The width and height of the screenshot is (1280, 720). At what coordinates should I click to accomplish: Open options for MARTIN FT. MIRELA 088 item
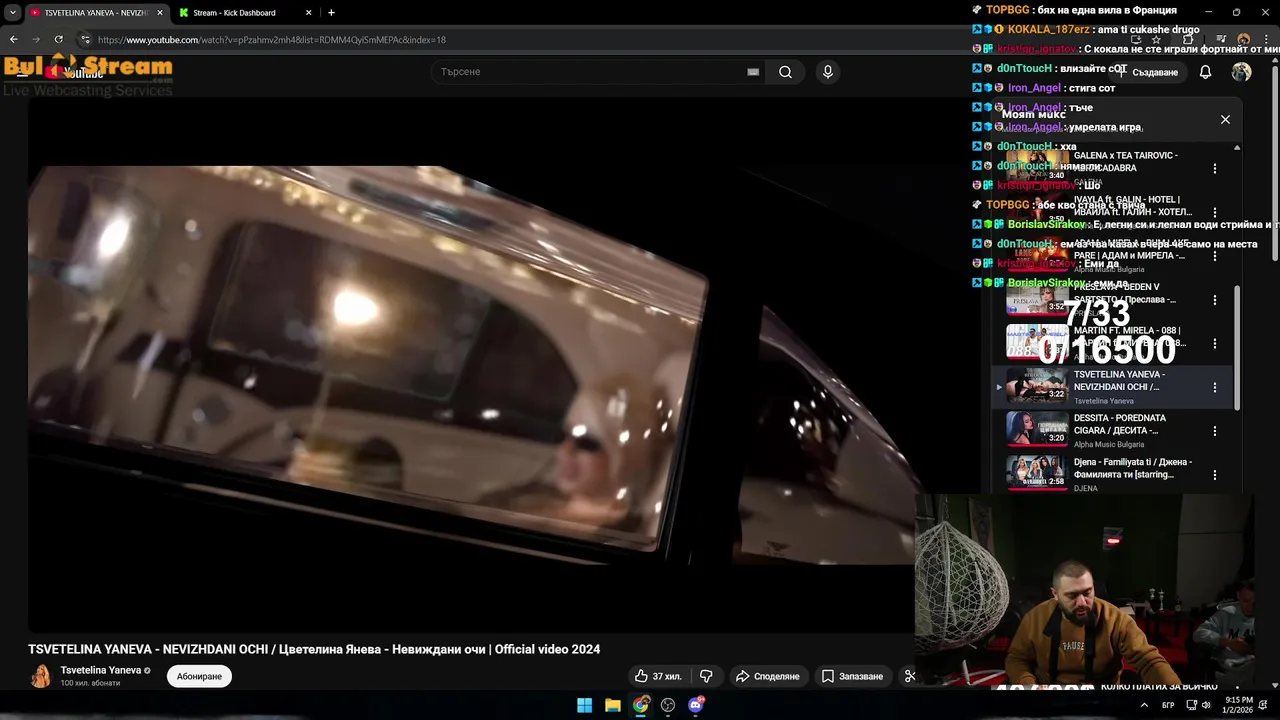click(1215, 343)
